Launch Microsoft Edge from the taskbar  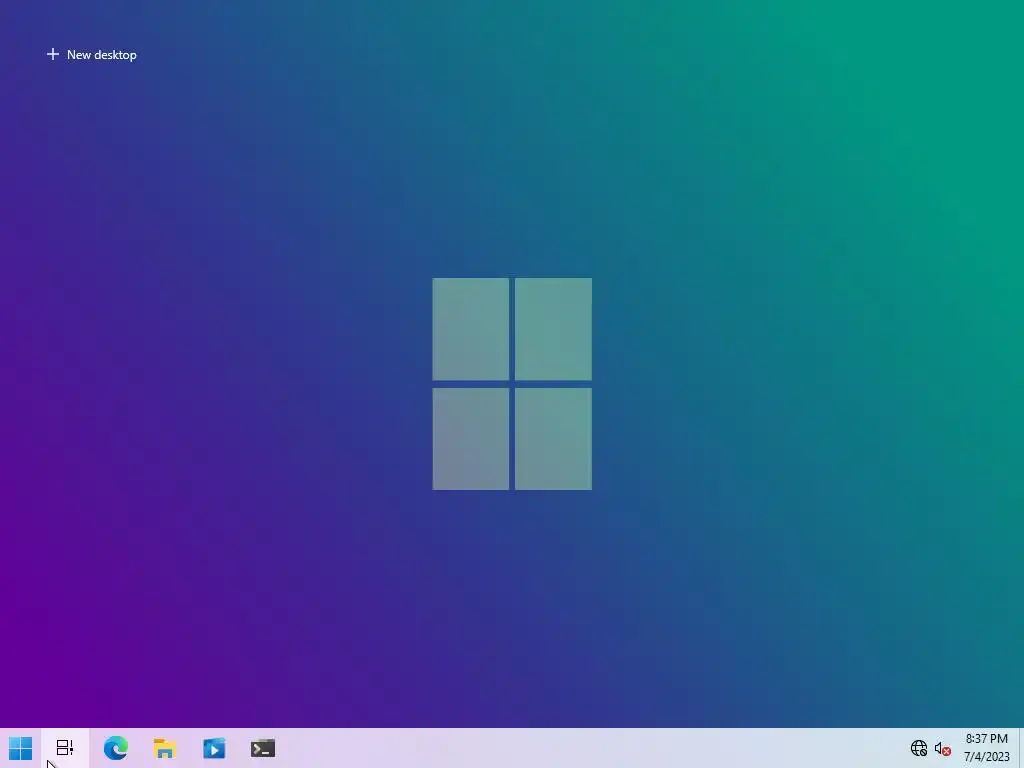[116, 748]
